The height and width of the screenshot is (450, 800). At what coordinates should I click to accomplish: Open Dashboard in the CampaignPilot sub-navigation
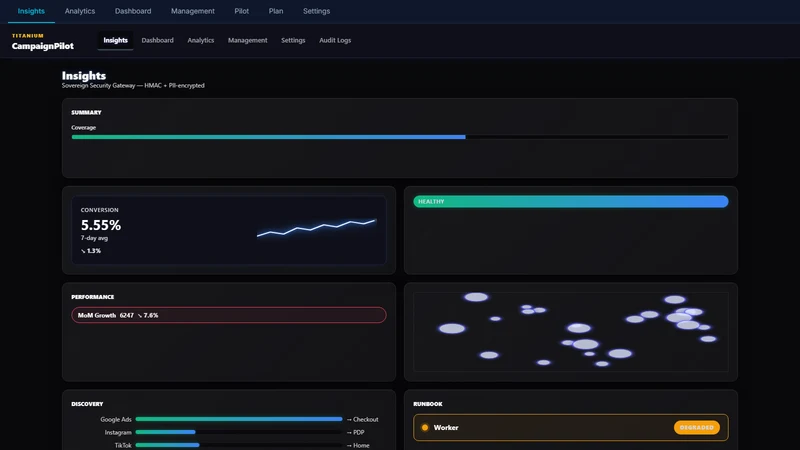tap(157, 40)
